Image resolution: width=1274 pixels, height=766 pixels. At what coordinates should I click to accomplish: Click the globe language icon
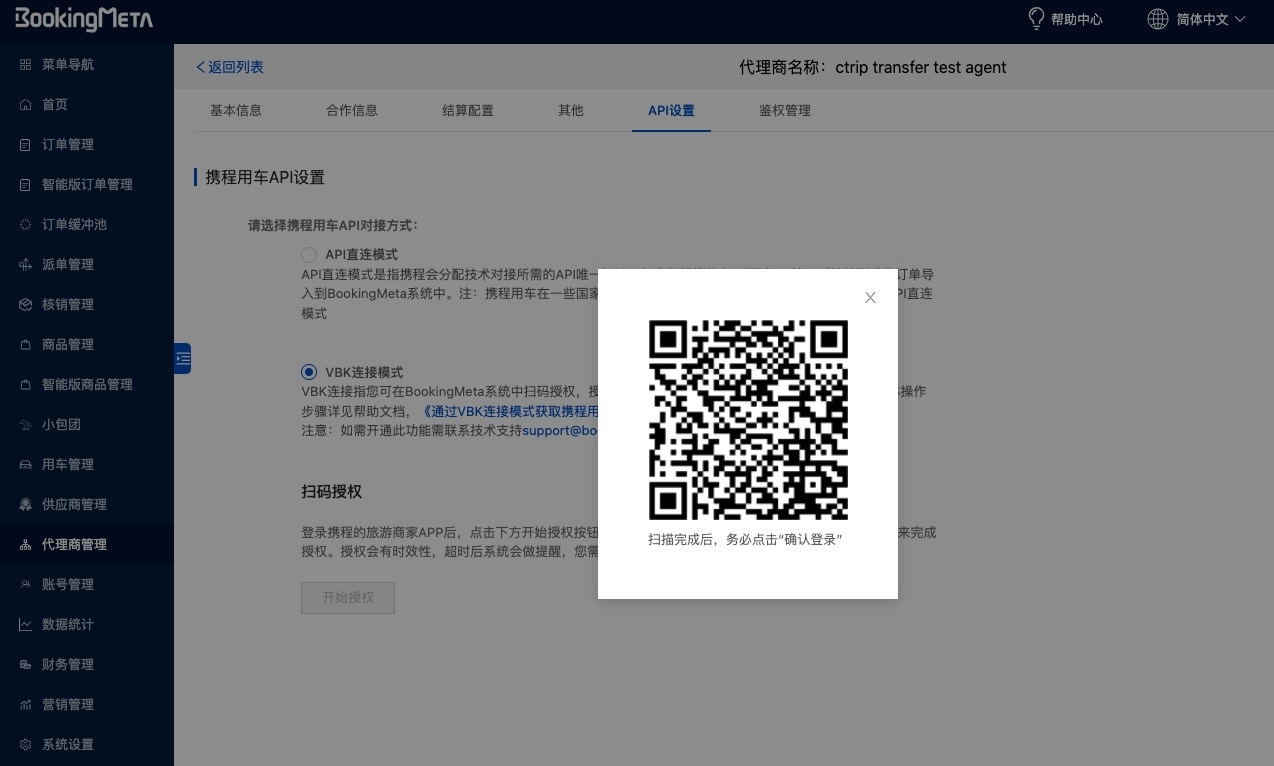coord(1157,19)
